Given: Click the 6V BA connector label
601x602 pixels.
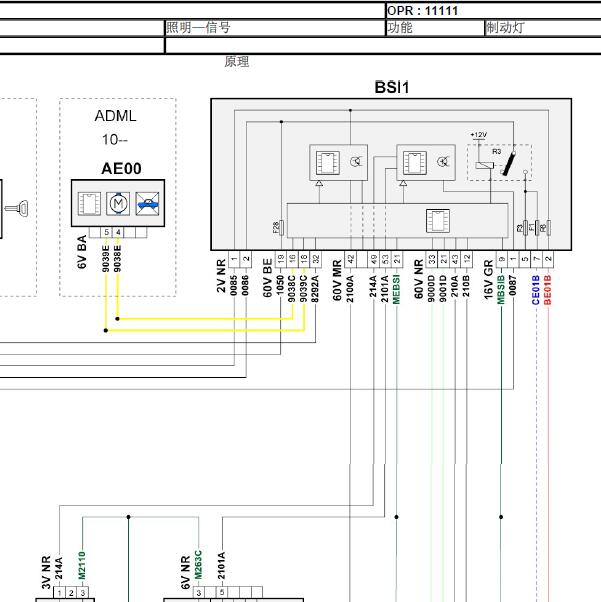Looking at the screenshot, I should [82, 252].
